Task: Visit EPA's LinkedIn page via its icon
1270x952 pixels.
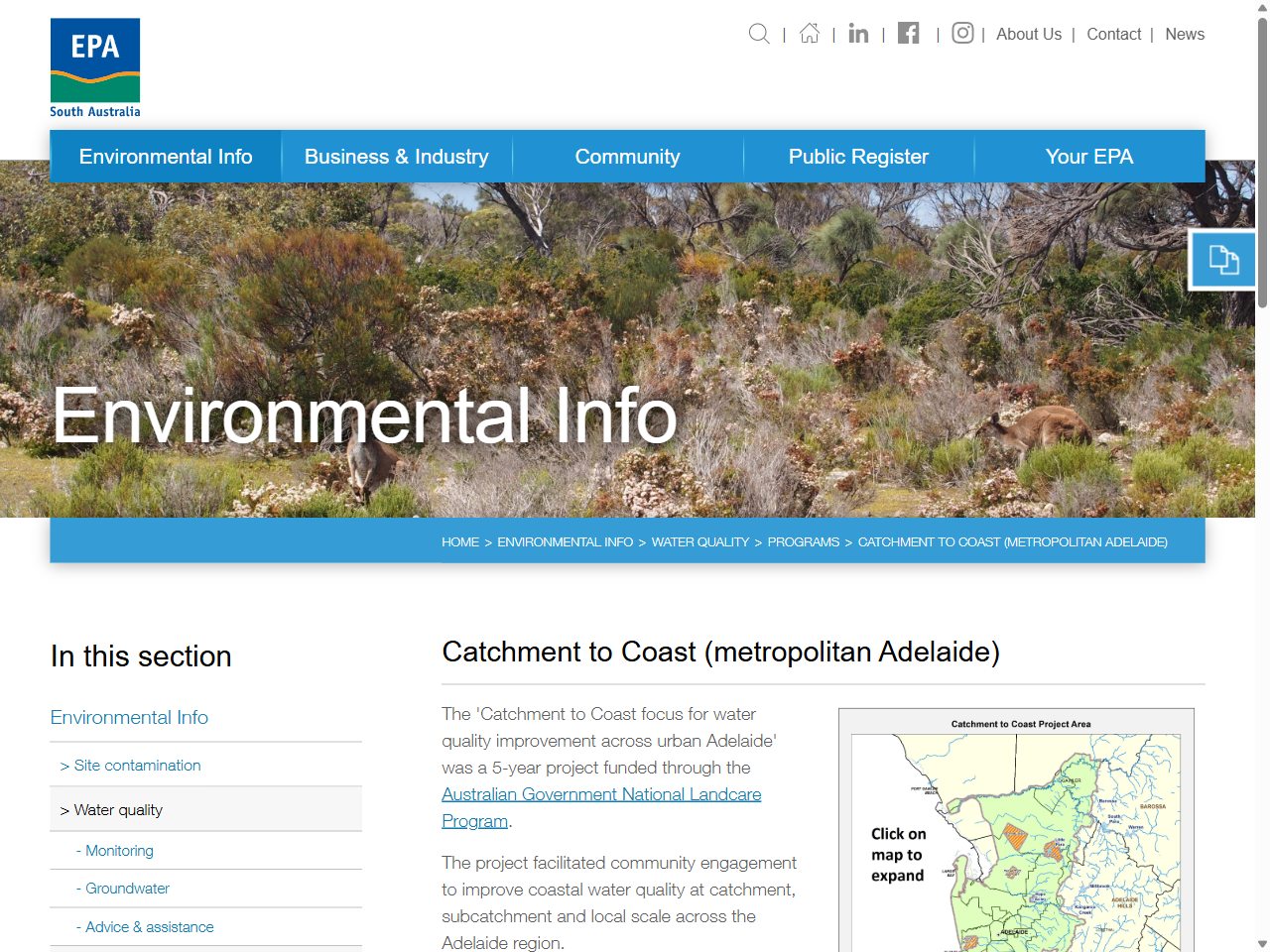Action: pos(858,34)
